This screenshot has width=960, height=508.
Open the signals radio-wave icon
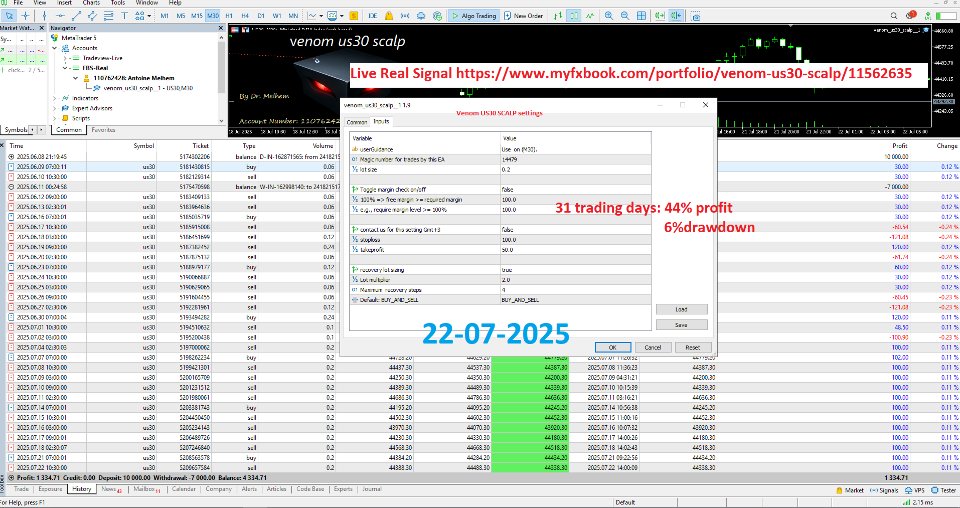(405, 16)
